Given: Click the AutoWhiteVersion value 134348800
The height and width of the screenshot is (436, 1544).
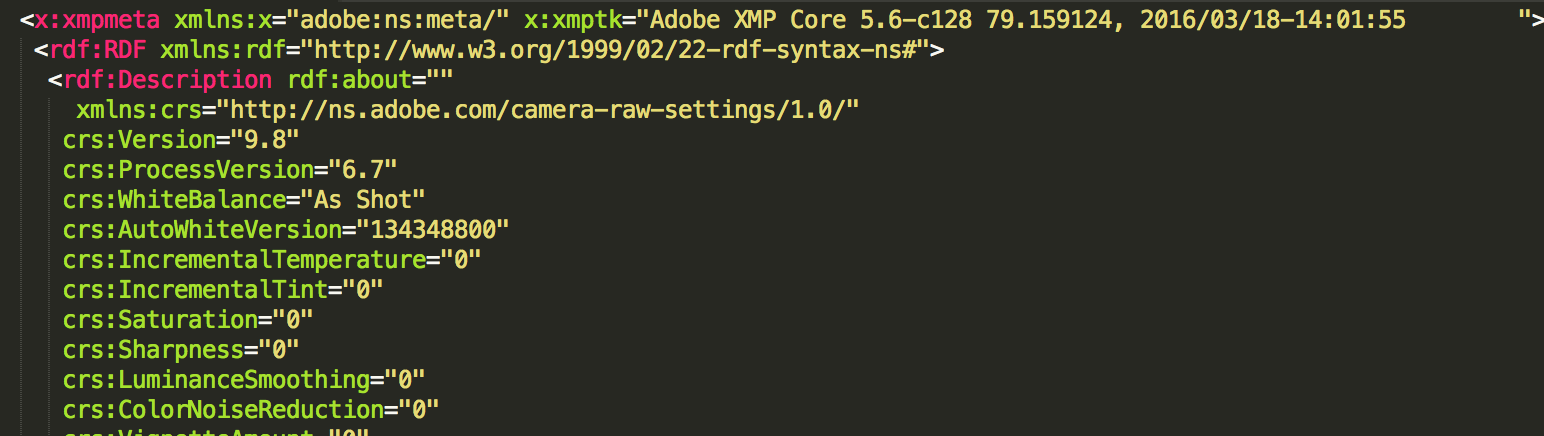Looking at the screenshot, I should coord(434,229).
